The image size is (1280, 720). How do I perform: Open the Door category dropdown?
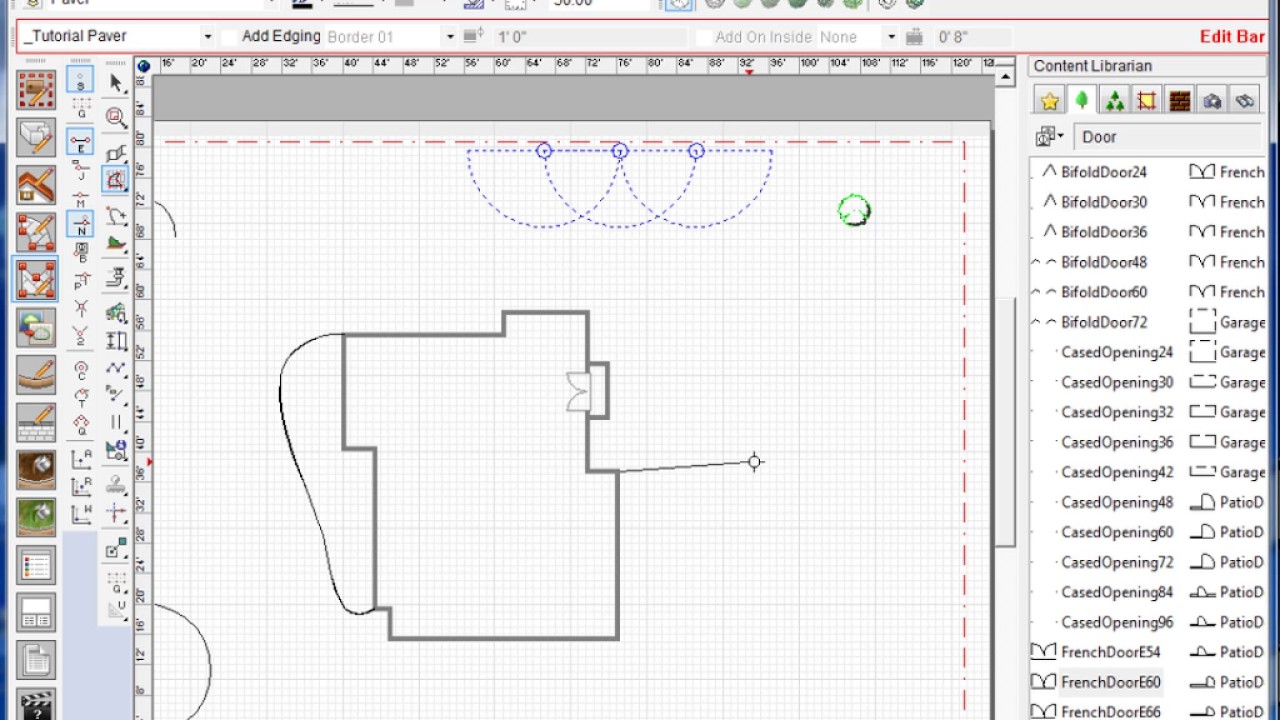(x=1167, y=137)
